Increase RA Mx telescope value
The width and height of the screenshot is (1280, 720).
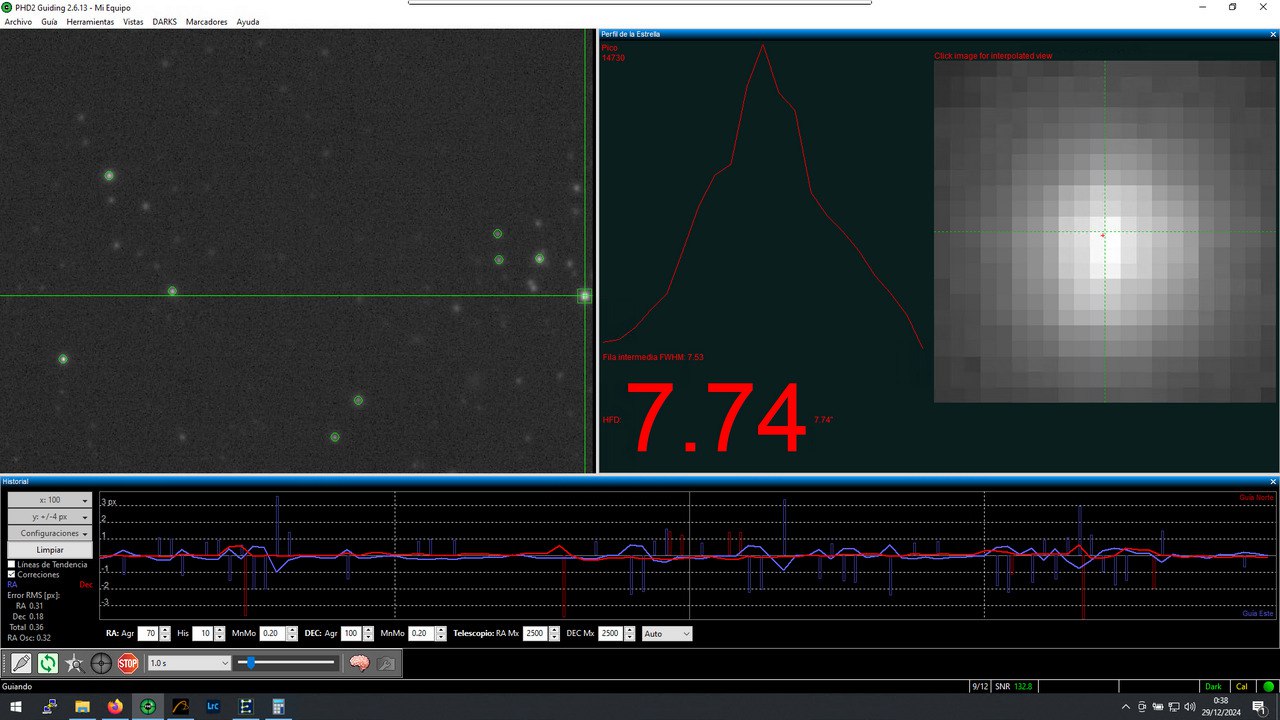[x=554, y=630]
